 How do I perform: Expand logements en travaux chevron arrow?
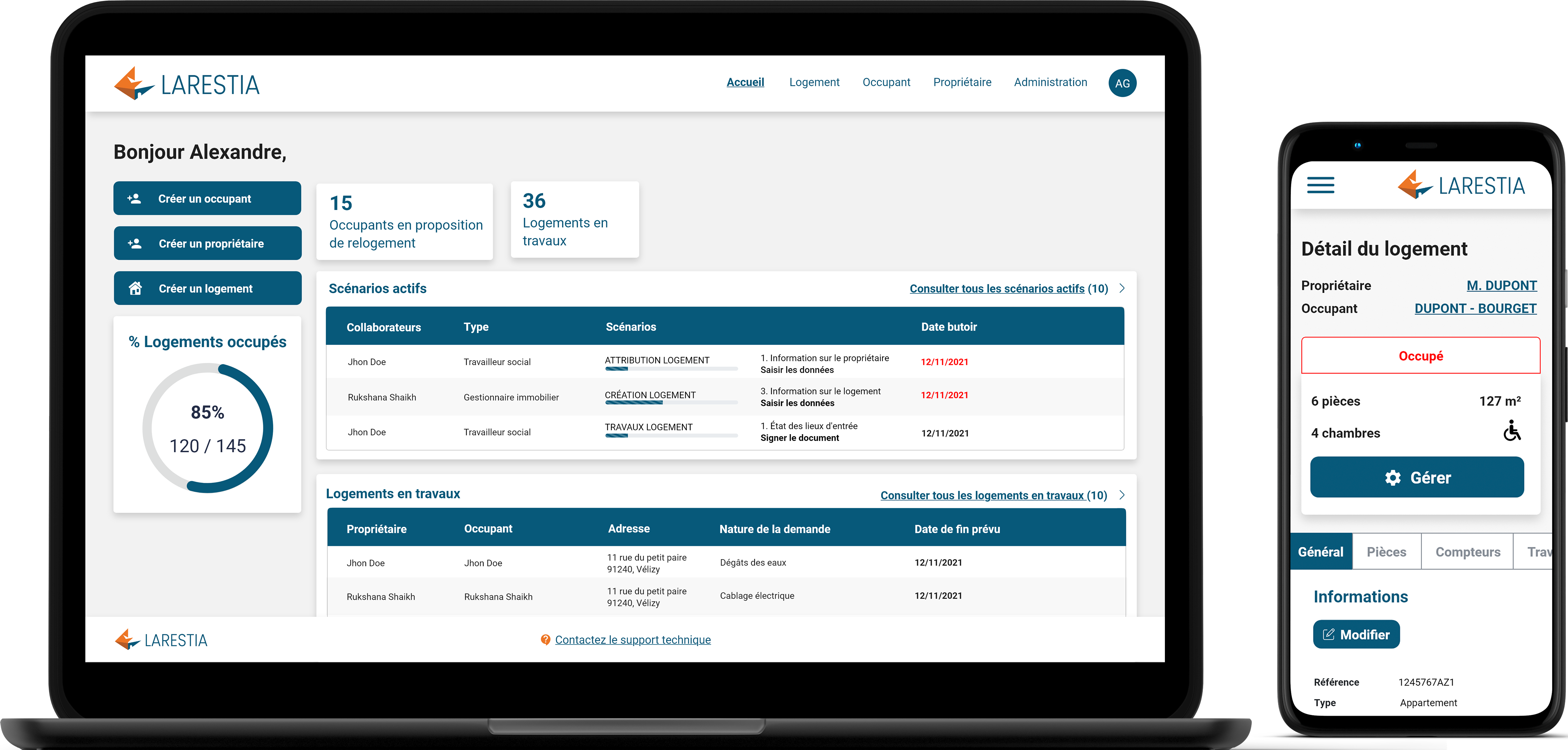pos(1122,495)
